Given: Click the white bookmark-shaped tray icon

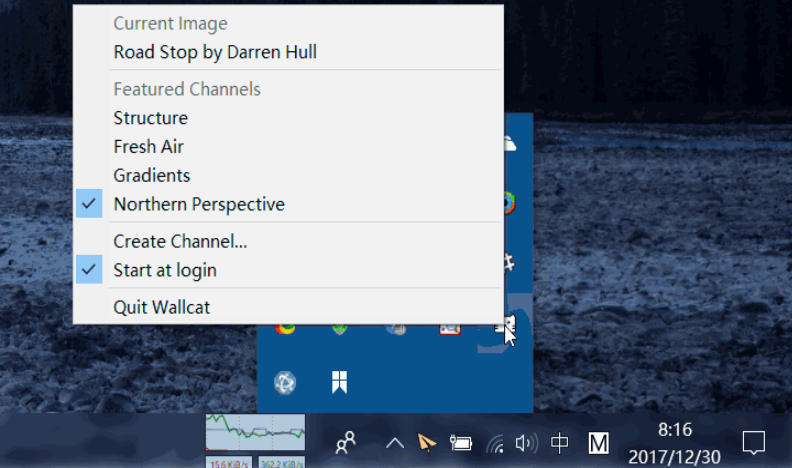Looking at the screenshot, I should 340,382.
